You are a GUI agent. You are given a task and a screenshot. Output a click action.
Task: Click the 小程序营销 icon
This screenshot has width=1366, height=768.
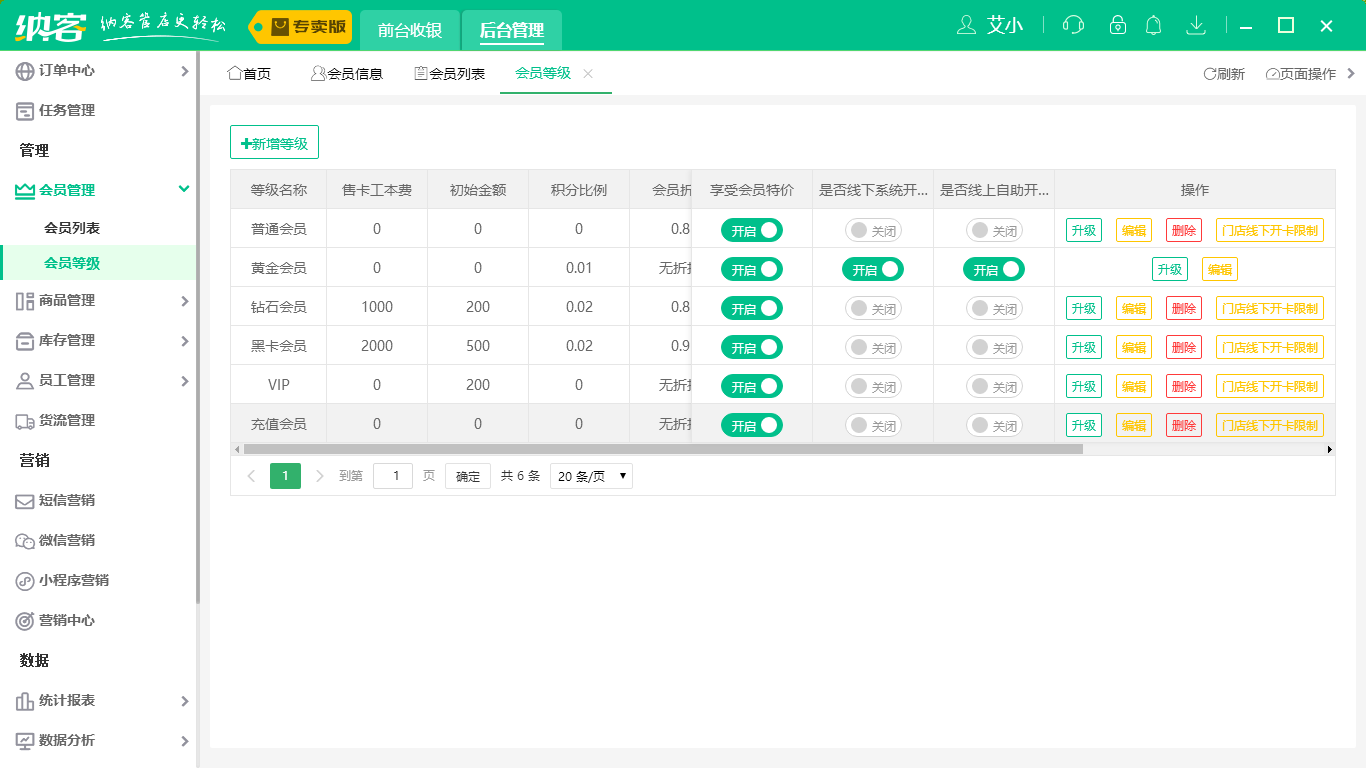pyautogui.click(x=25, y=581)
